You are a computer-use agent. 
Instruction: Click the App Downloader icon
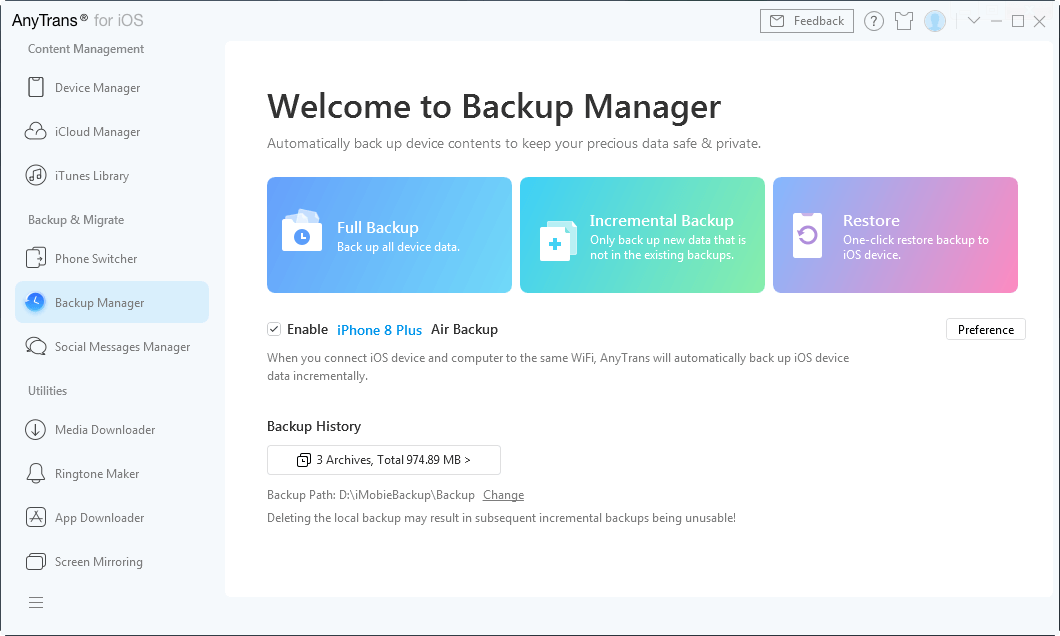click(36, 517)
